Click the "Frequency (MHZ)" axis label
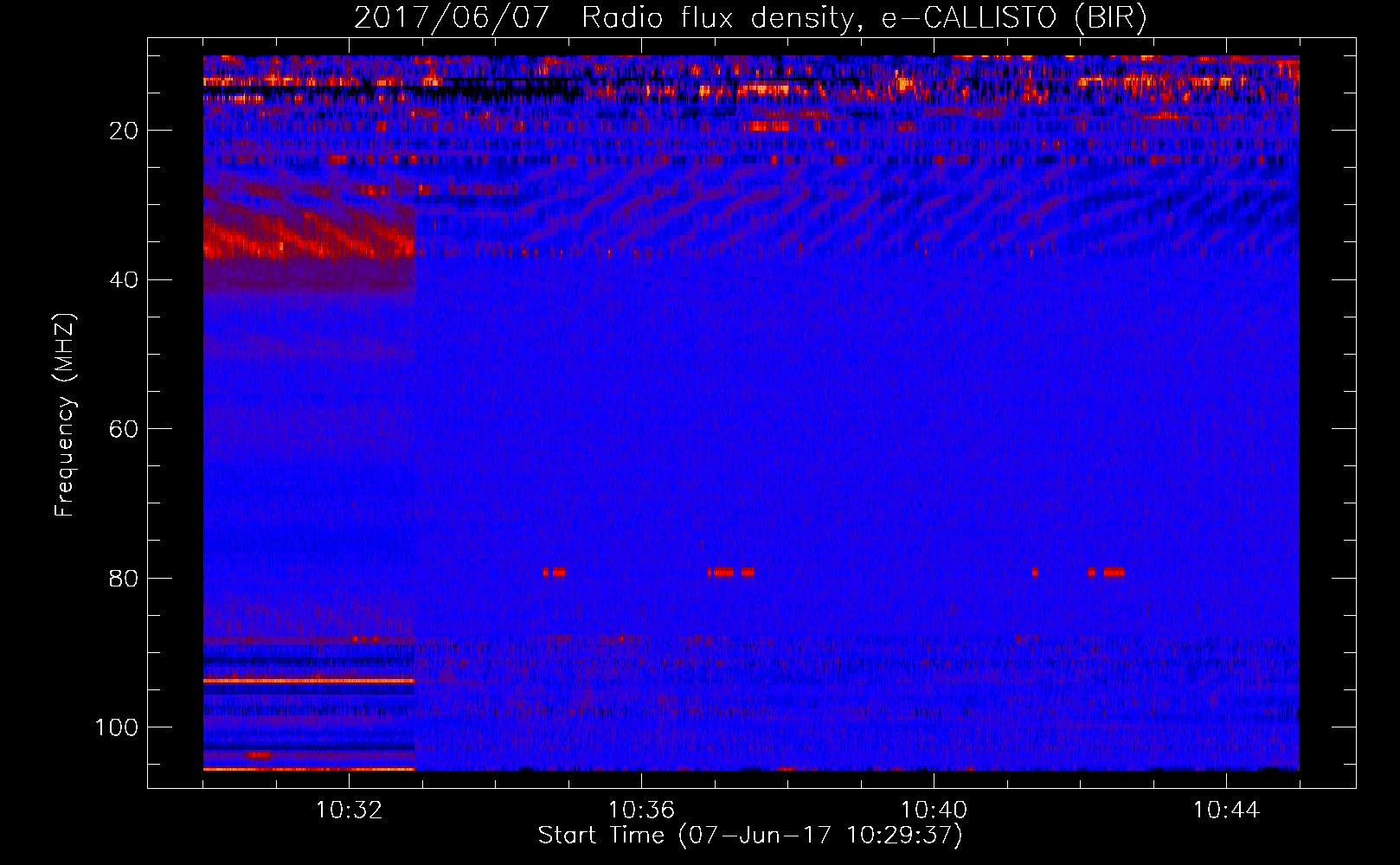1400x865 pixels. click(x=66, y=415)
